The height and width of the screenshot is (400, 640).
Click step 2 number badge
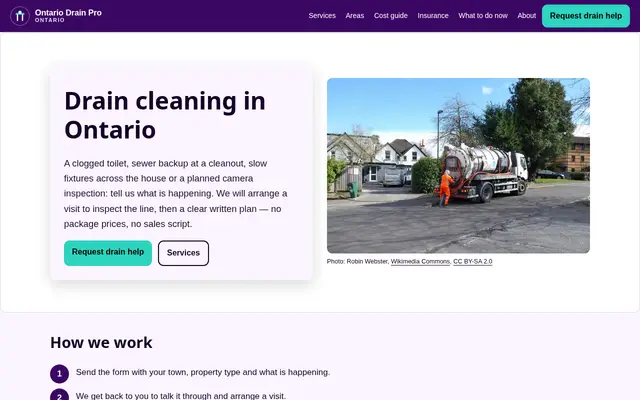59,396
